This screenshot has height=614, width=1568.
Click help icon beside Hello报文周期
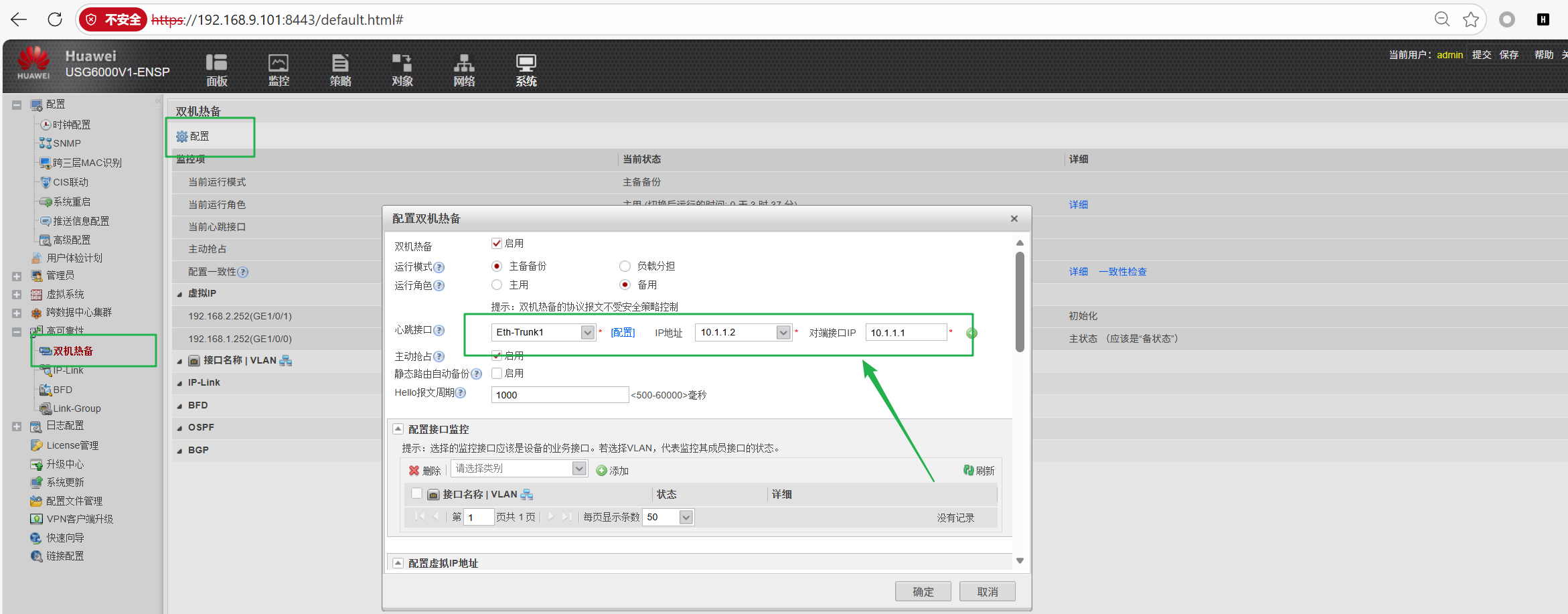point(461,393)
